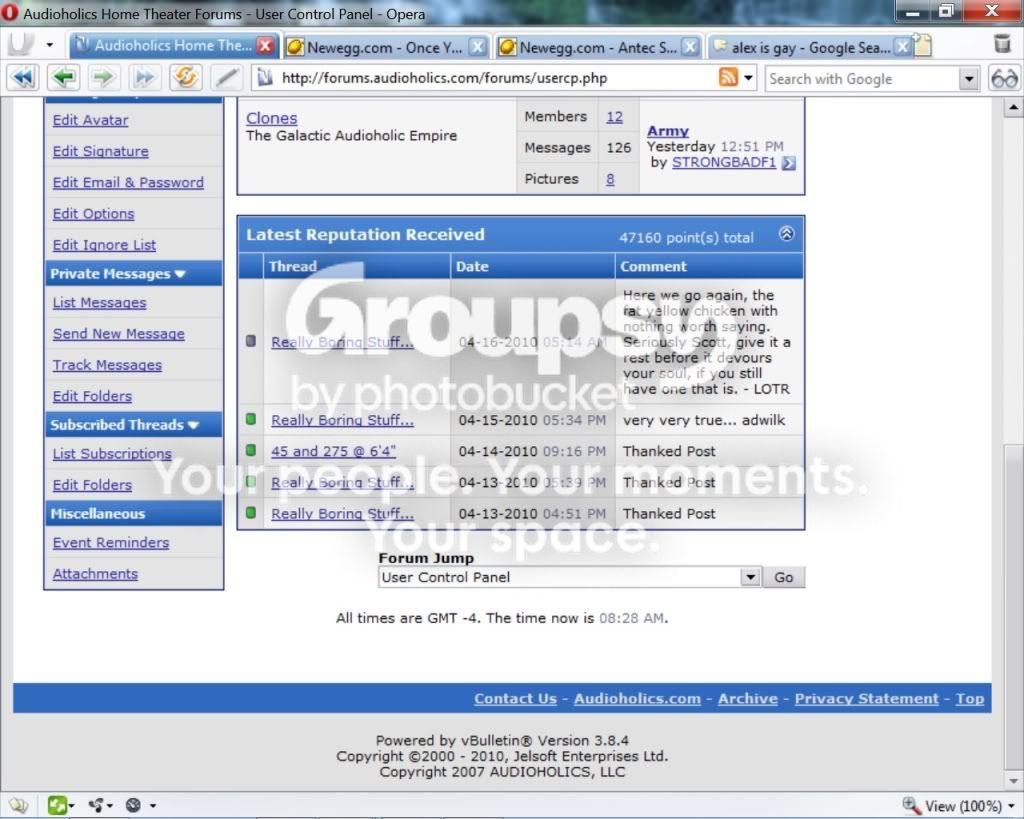The image size is (1024, 819).
Task: Click the Search with Google field
Action: [x=862, y=79]
